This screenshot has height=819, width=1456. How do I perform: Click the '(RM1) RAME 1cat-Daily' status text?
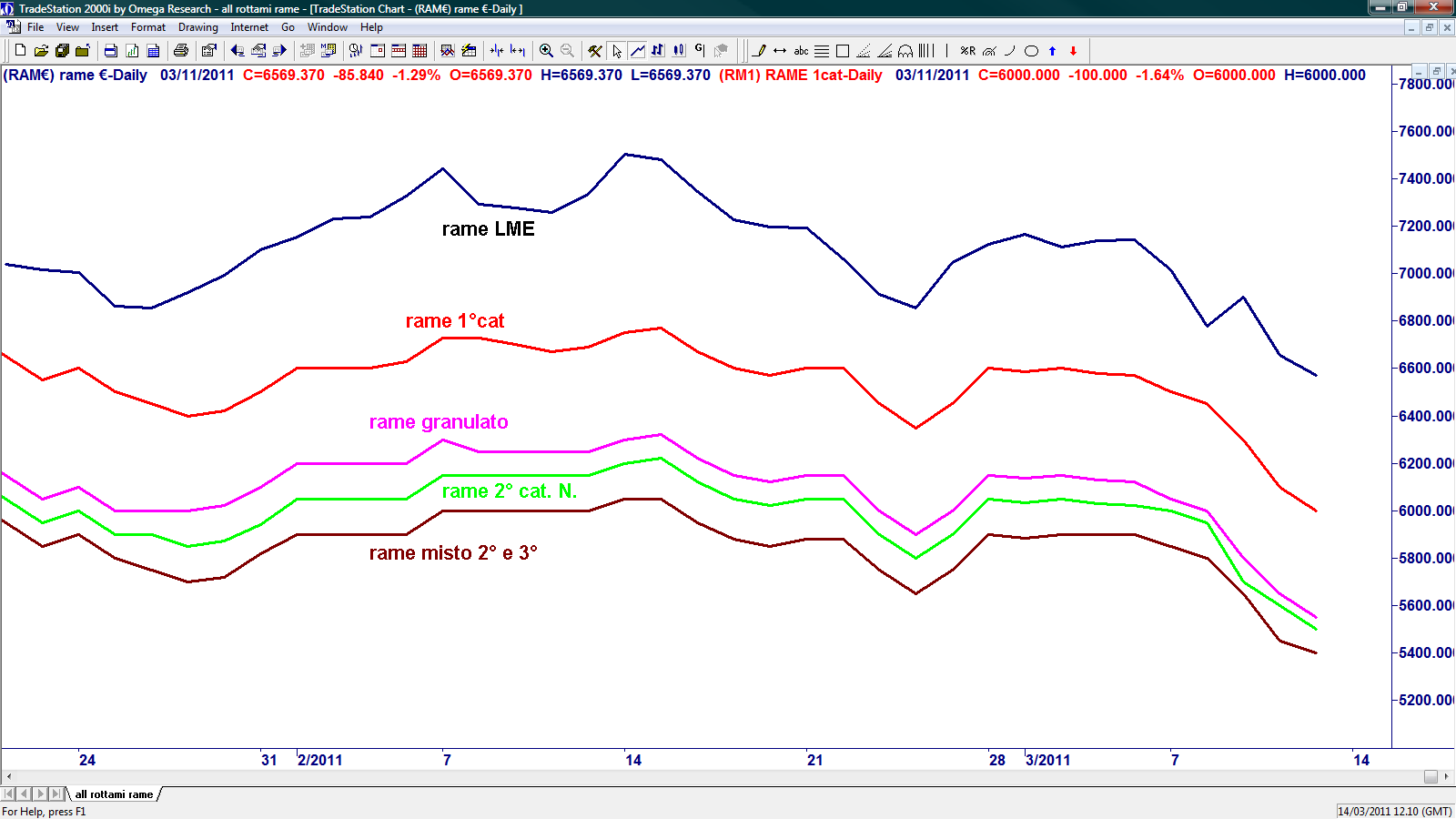pos(801,76)
